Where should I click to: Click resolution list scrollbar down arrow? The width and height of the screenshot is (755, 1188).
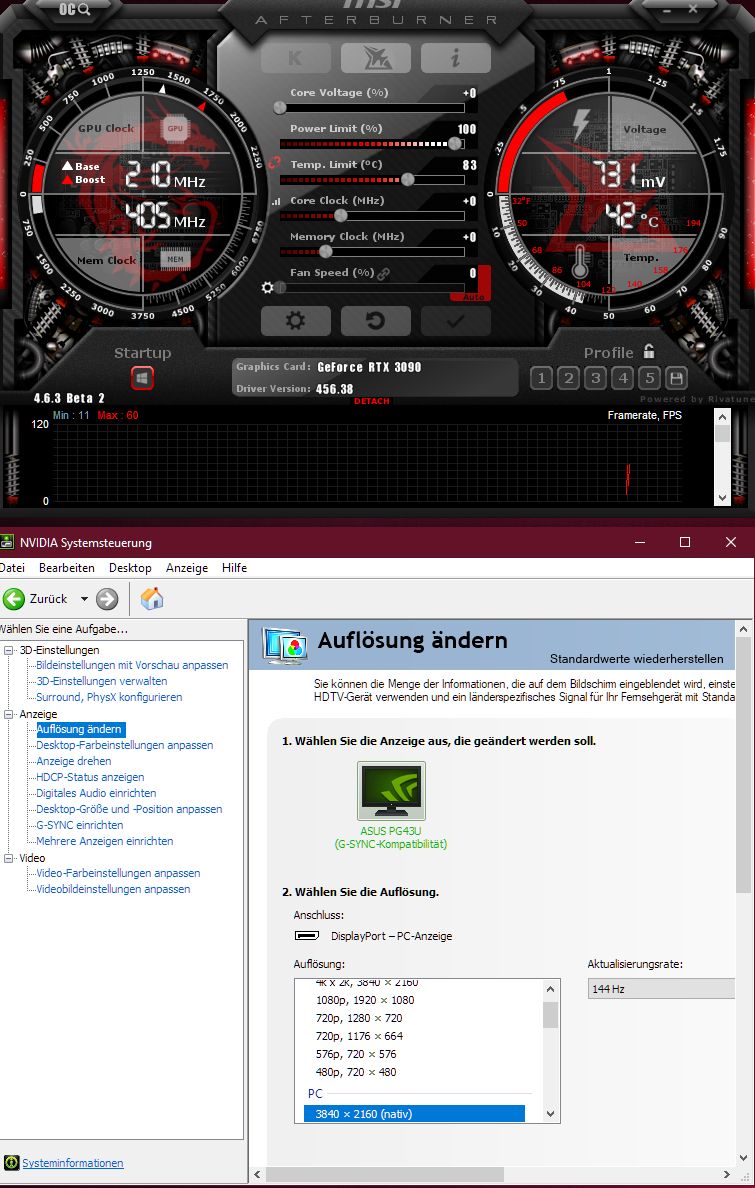[551, 1114]
